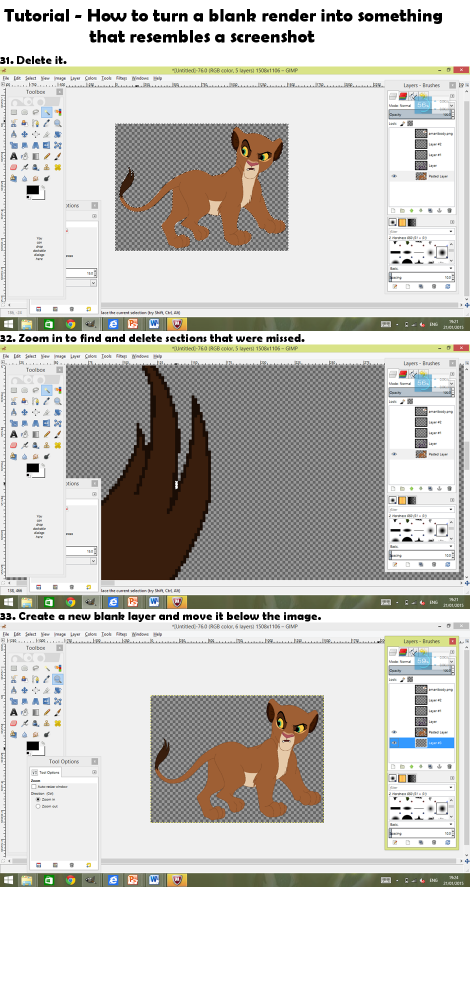Open Layers tab menu arrow in step 33
The width and height of the screenshot is (470, 1000).
tap(452, 652)
